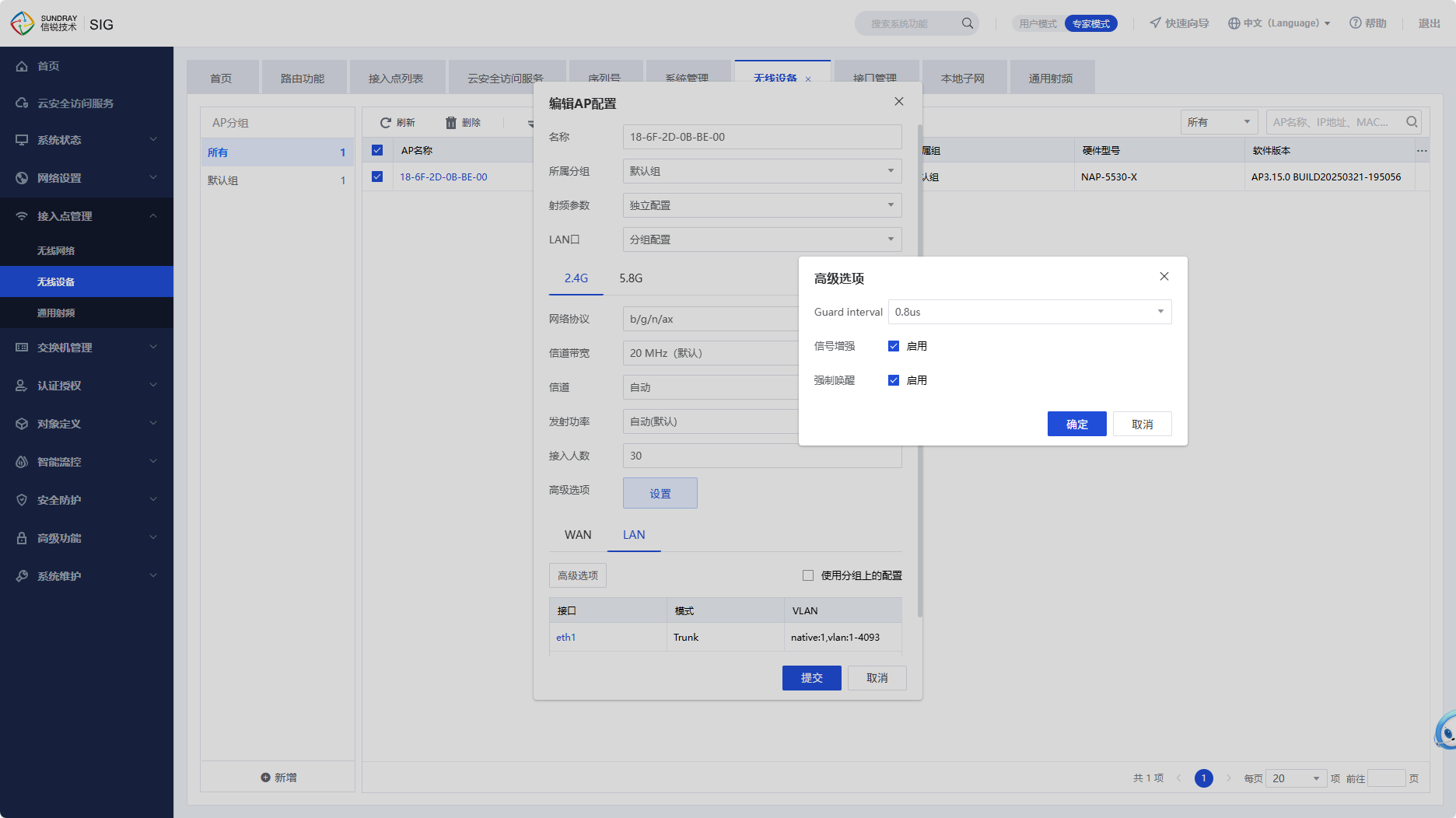Image resolution: width=1456 pixels, height=818 pixels.
Task: Click the advanced features lock icon
Action: coord(22,538)
